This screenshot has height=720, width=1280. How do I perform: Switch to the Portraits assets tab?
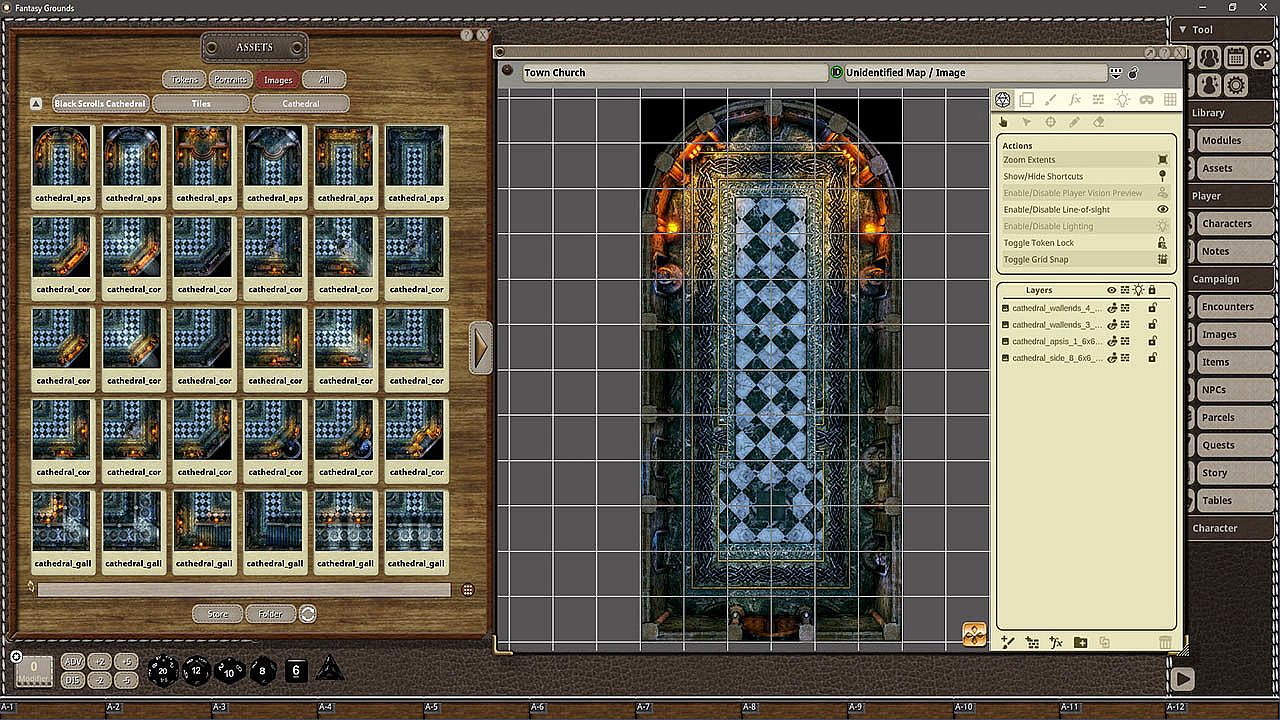tap(230, 80)
